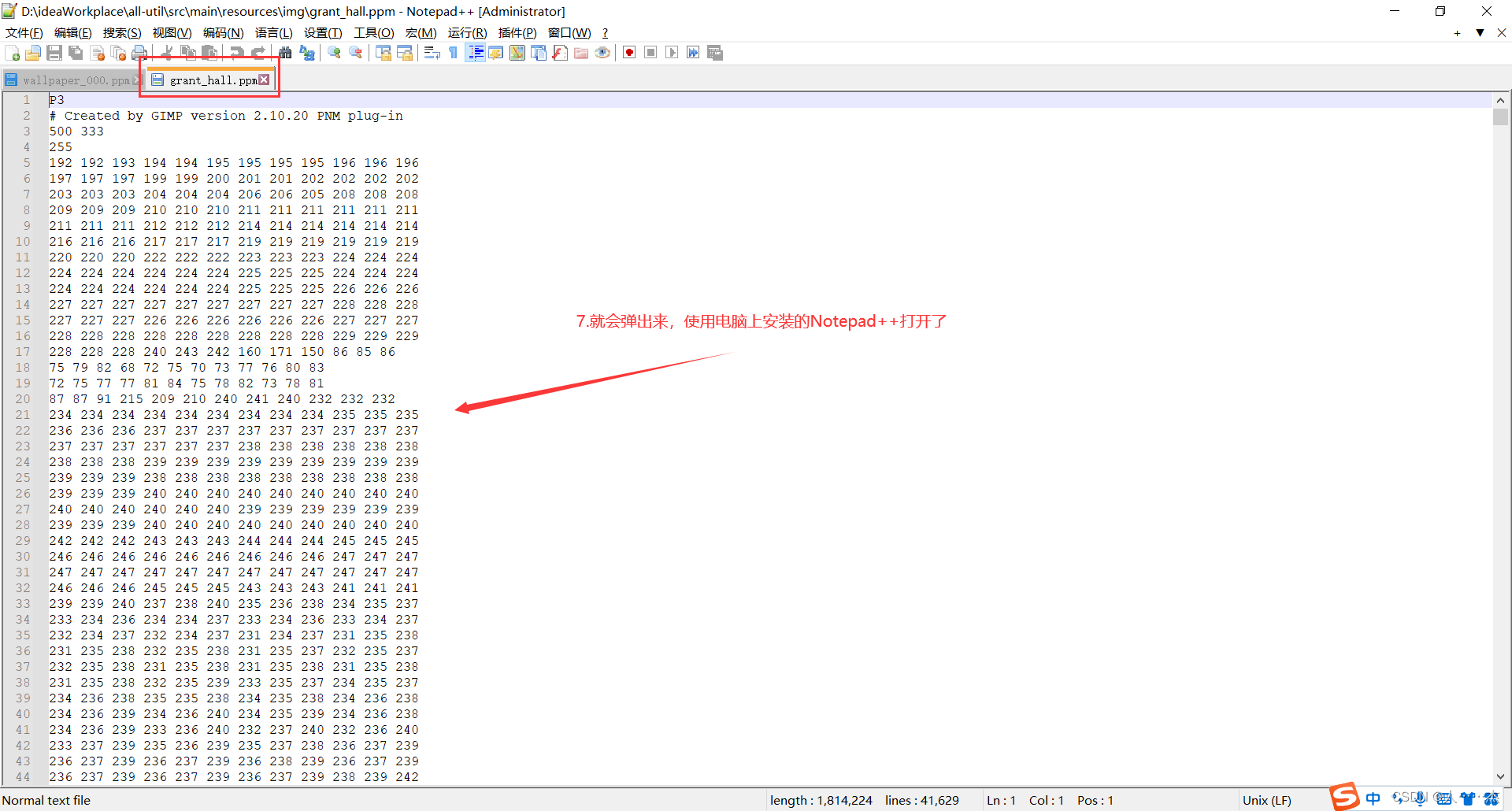
Task: Open the 搜索(S) menu
Action: coord(122,32)
